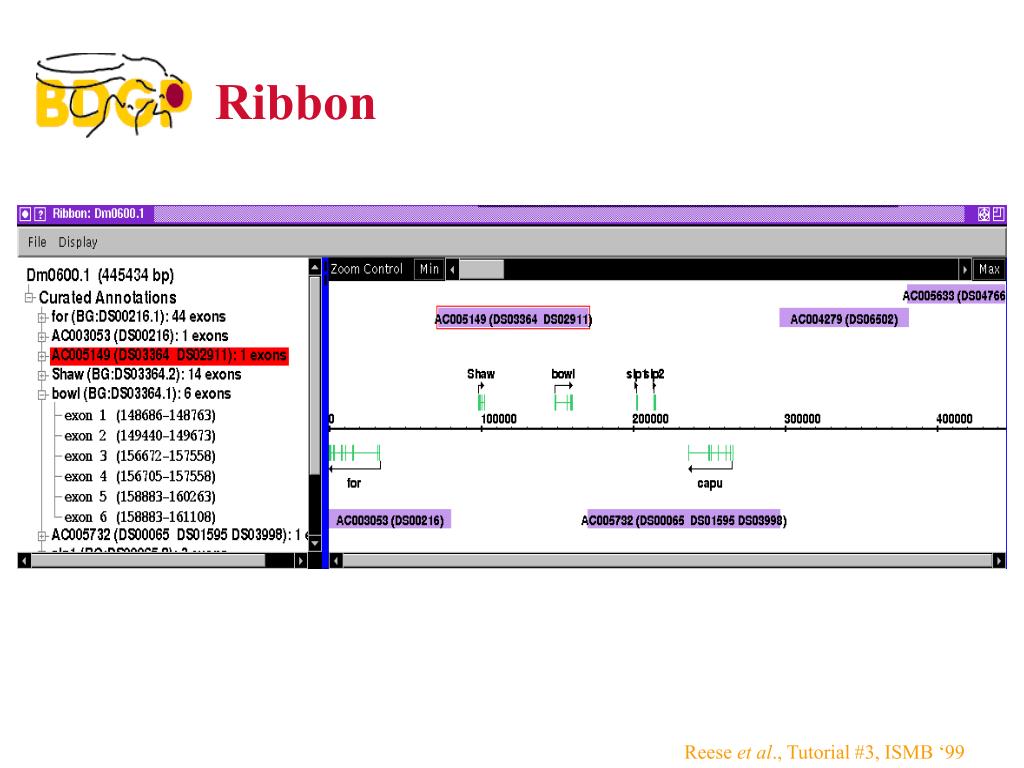The image size is (1024, 768).
Task: Click the tree panel scroll up arrow
Action: pos(315,266)
